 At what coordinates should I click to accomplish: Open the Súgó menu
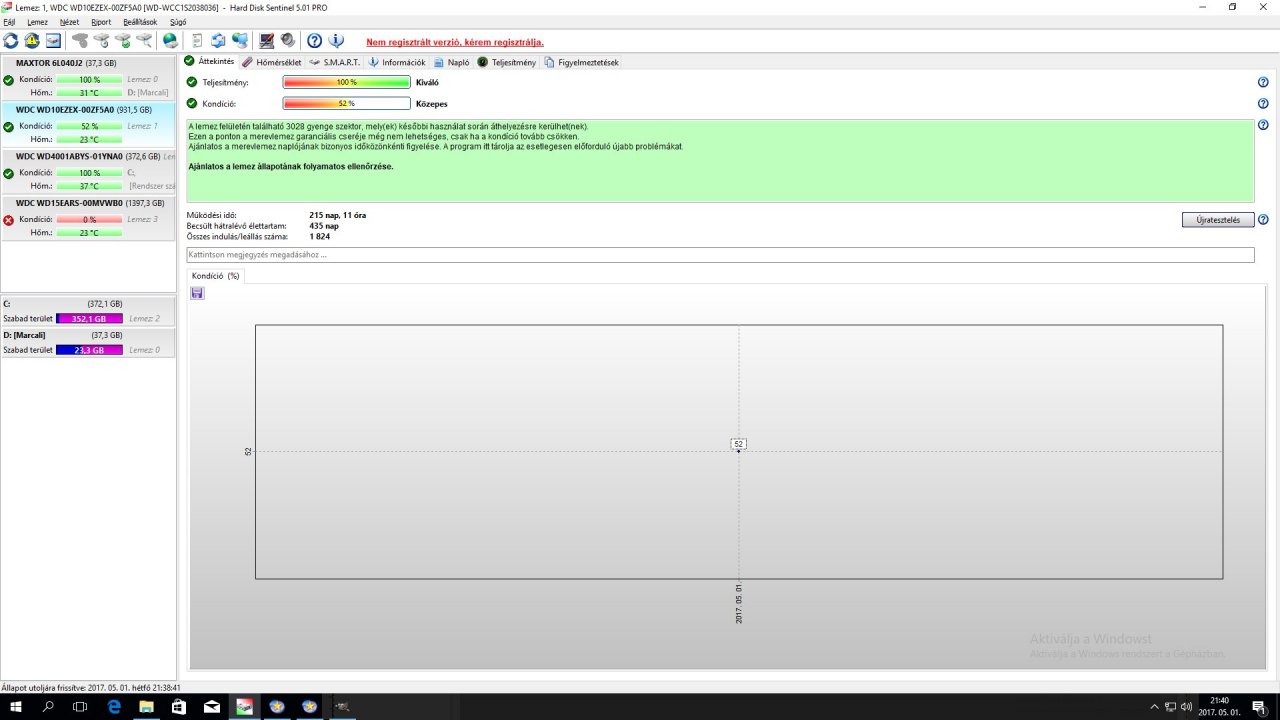click(178, 22)
